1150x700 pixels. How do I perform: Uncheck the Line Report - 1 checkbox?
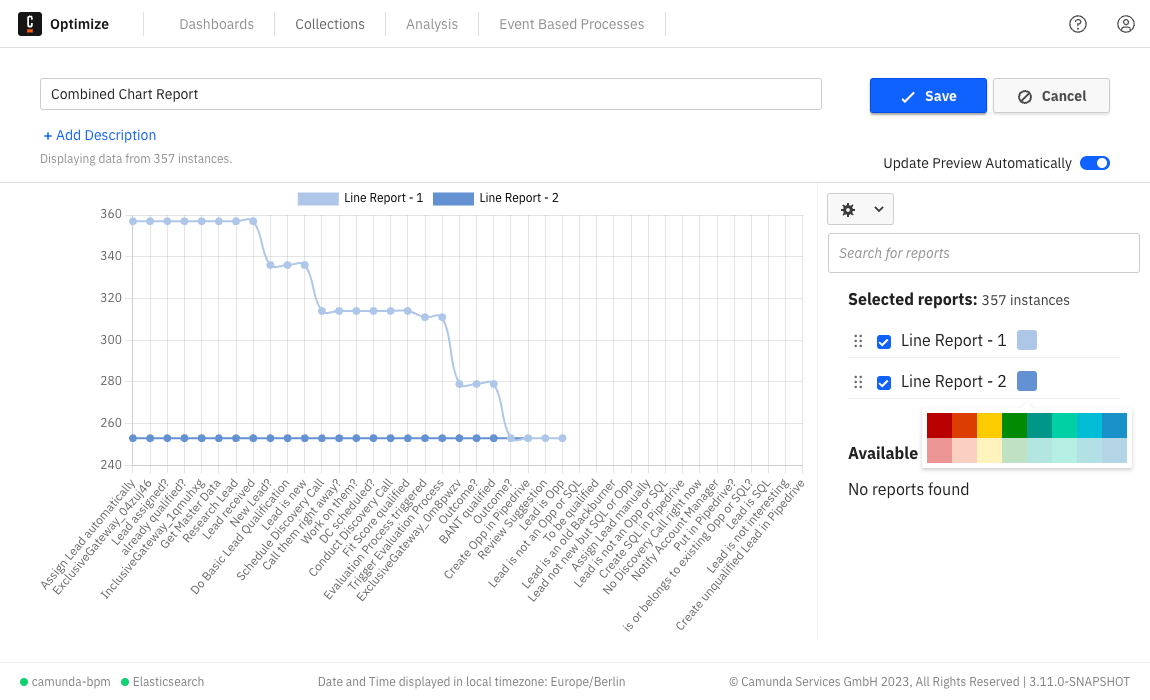point(884,342)
